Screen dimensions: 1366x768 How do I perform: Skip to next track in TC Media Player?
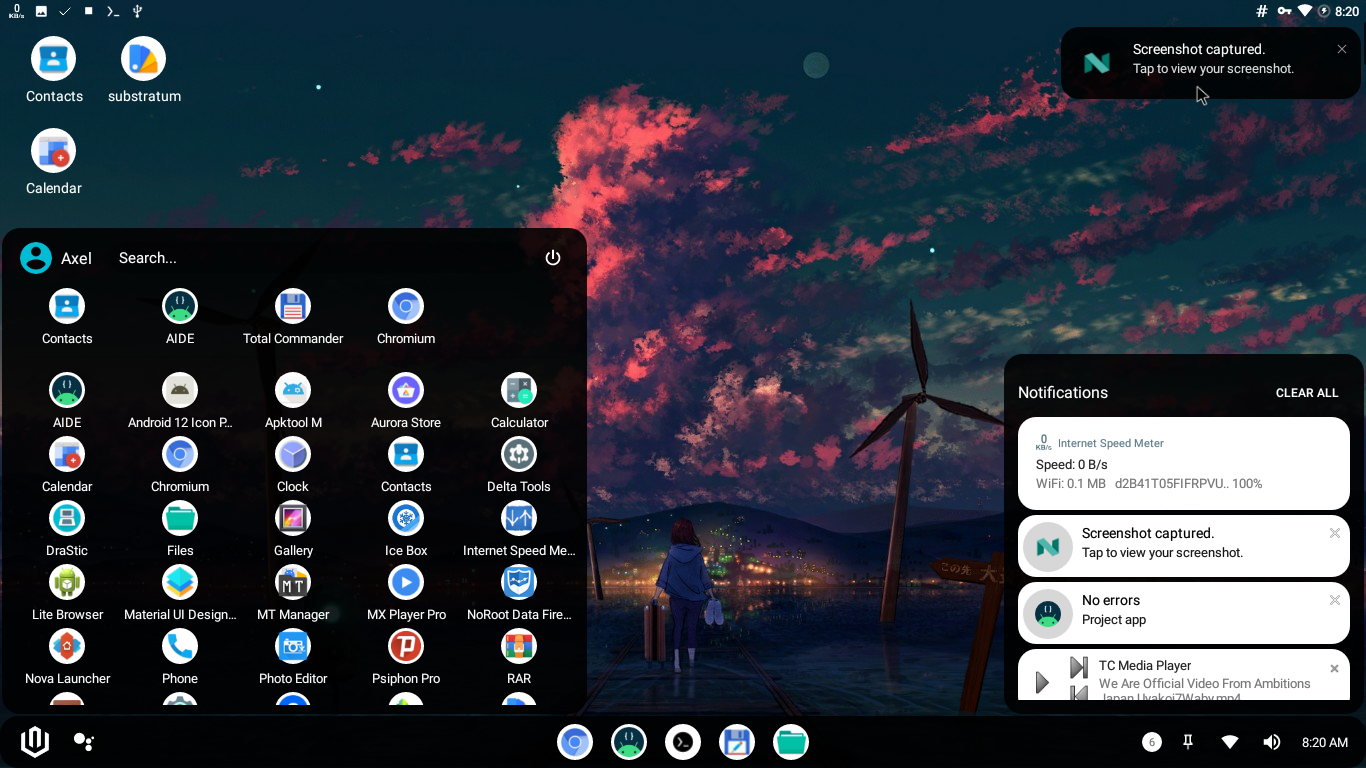pyautogui.click(x=1079, y=667)
